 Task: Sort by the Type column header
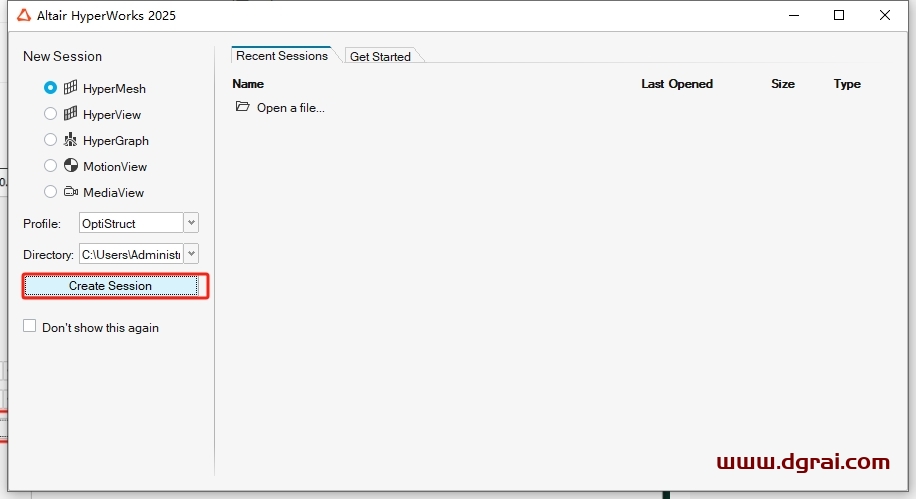click(x=847, y=84)
